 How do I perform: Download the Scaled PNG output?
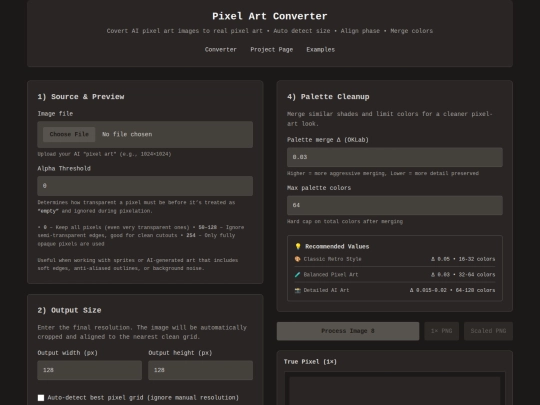[488, 331]
